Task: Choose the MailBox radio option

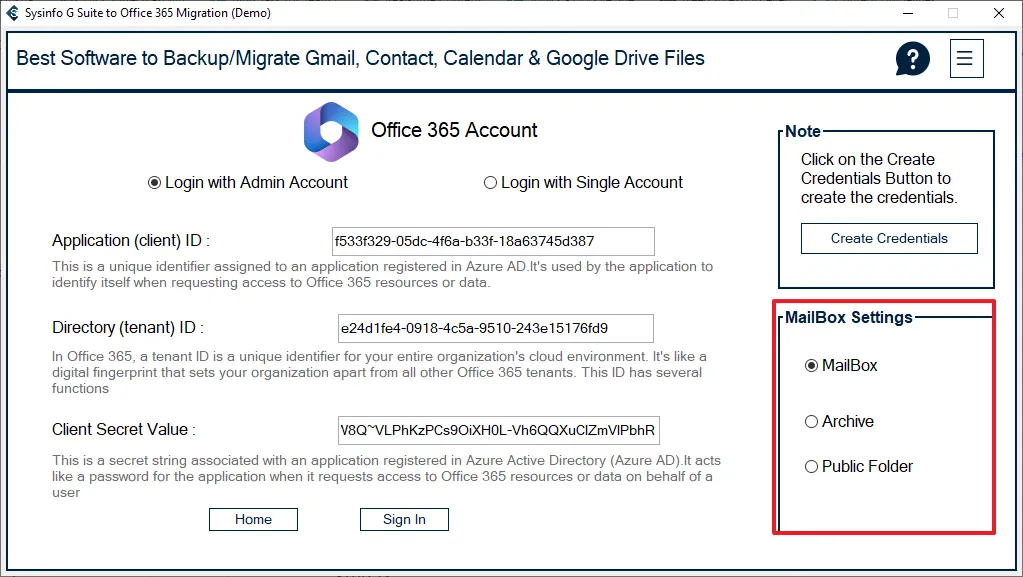Action: [841, 366]
